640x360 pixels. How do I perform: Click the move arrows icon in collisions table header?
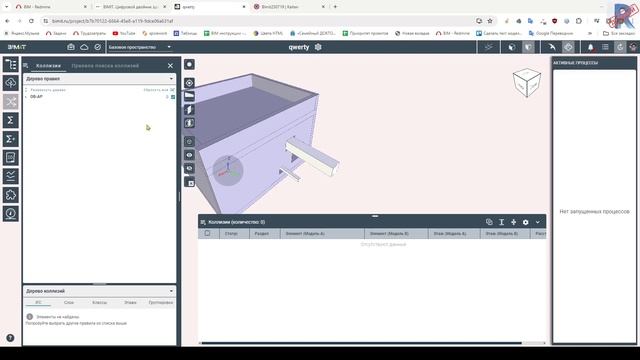click(513, 222)
